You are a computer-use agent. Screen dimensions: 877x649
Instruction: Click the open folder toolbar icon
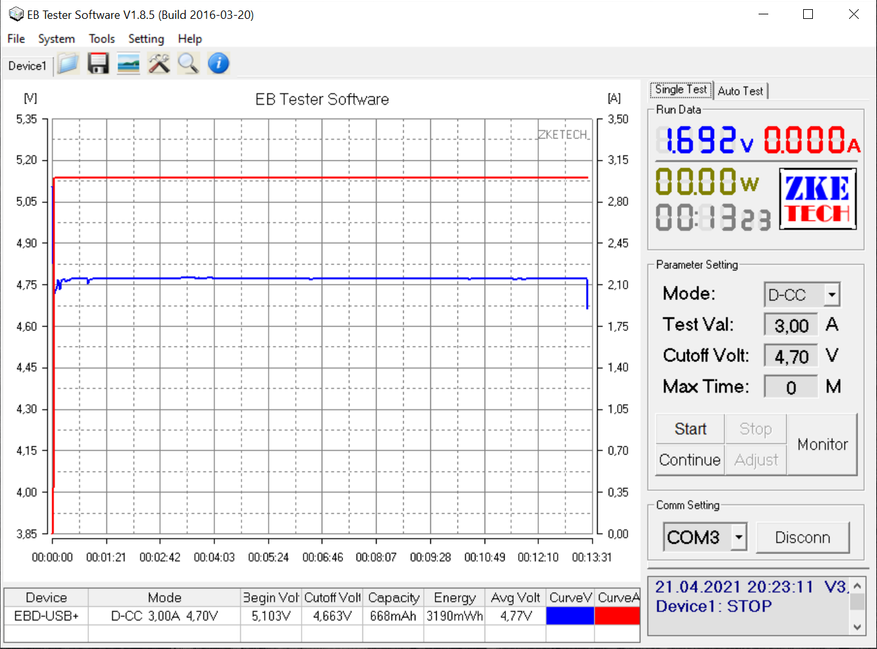[68, 64]
